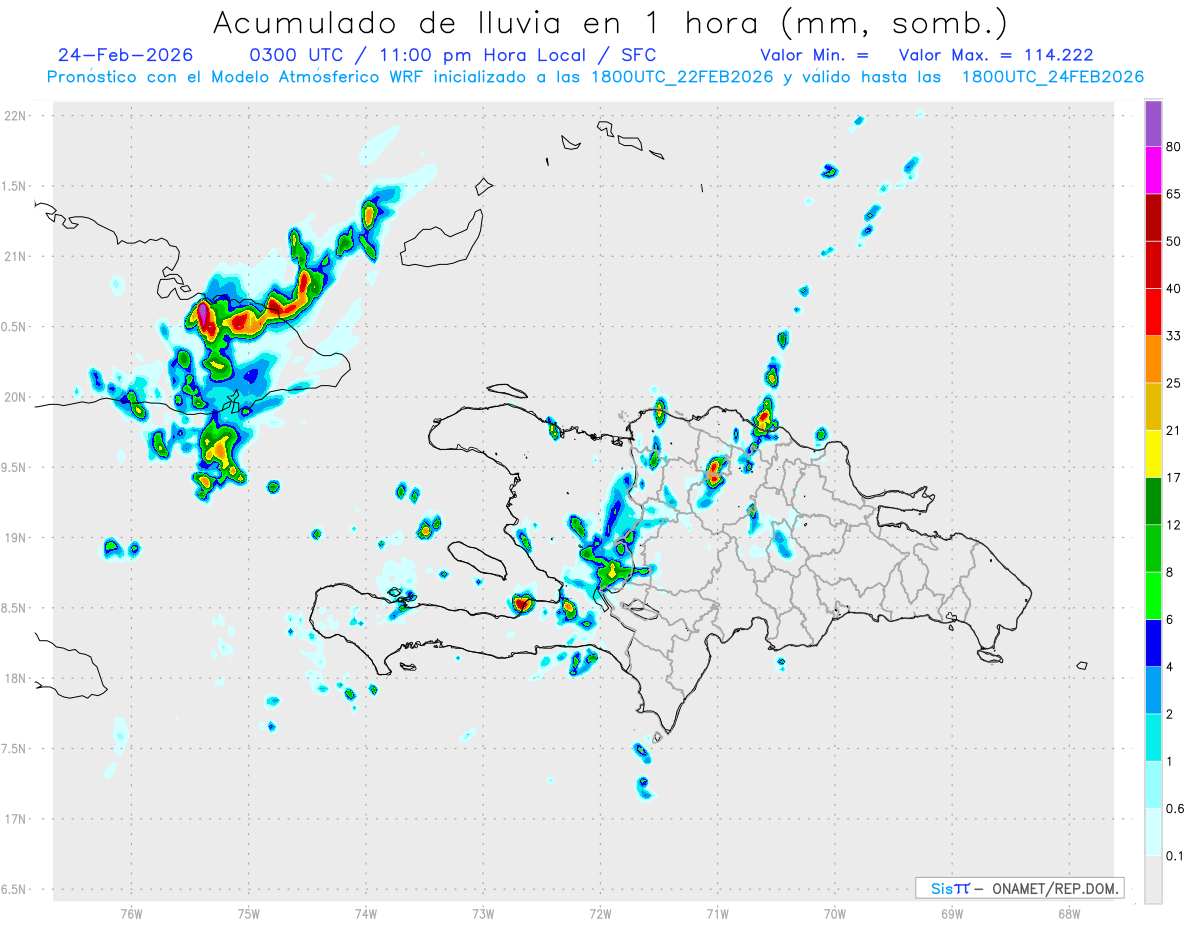This screenshot has height=927, width=1200.
Task: Pick the legend value "1"
Action: tap(1170, 761)
